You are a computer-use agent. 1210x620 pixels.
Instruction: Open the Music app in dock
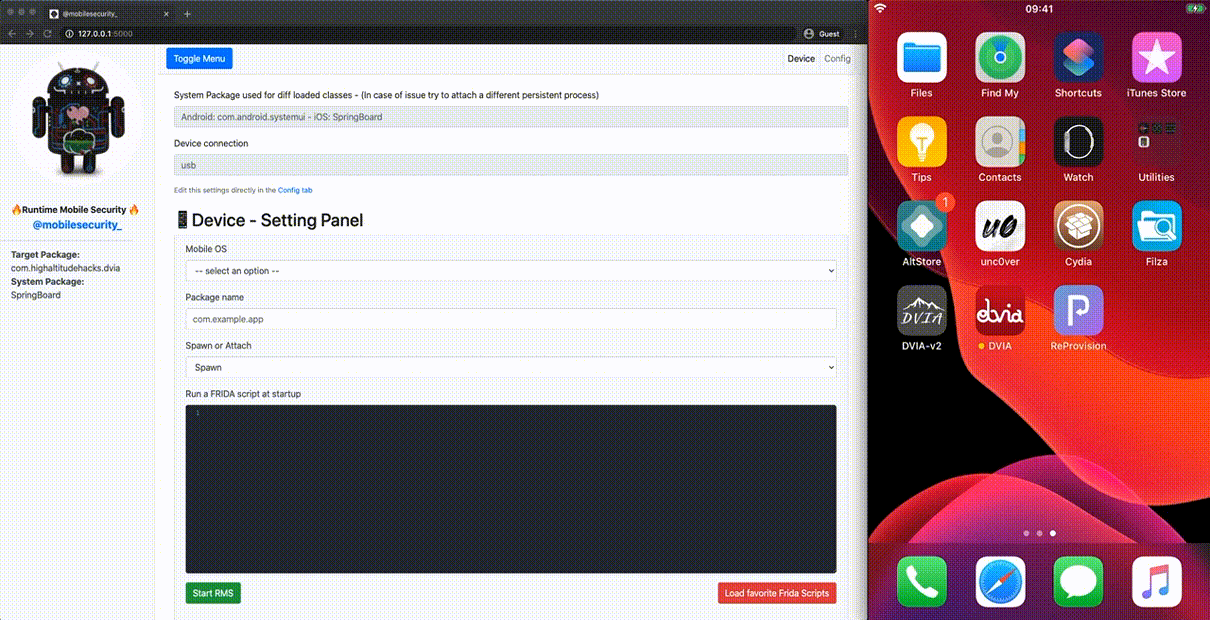click(x=1156, y=582)
